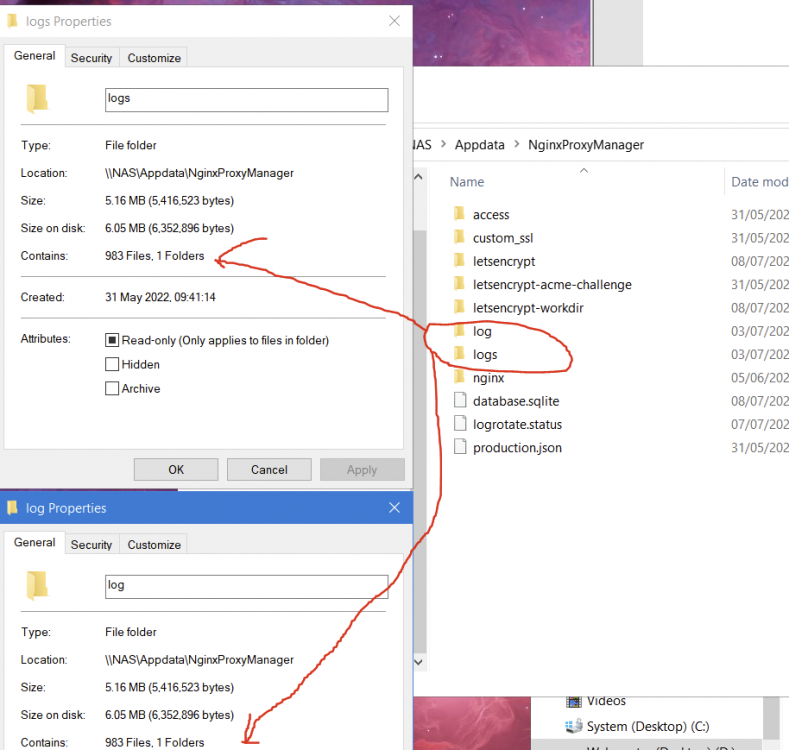Select the letsencrypt-acme-challenge folder name

coord(552,285)
